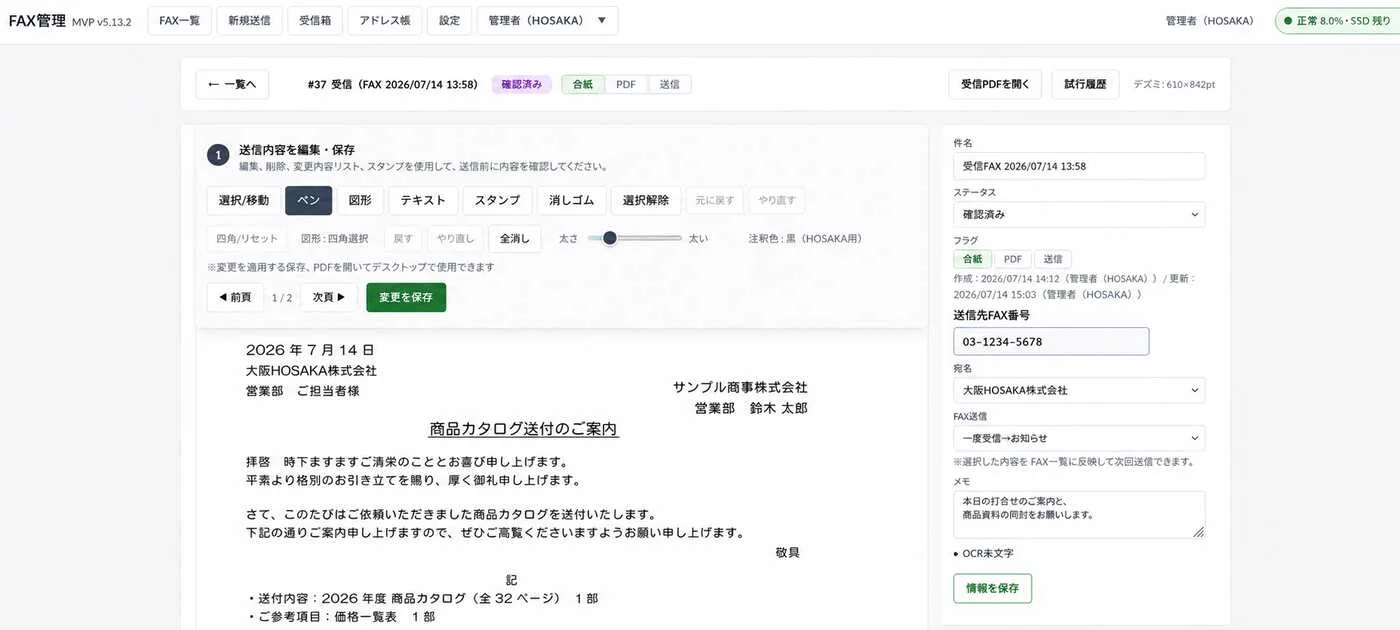Click the デズミ: 610×842pt size label
The height and width of the screenshot is (630, 1400).
click(1174, 85)
